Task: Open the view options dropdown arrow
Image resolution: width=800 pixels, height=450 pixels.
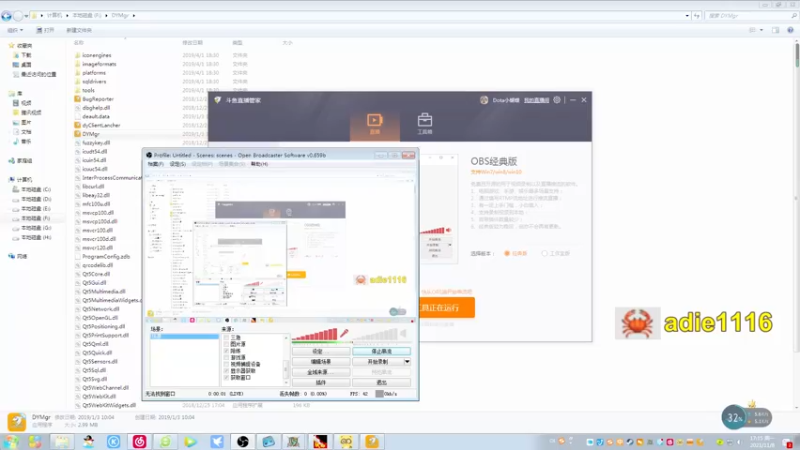Action: 762,30
